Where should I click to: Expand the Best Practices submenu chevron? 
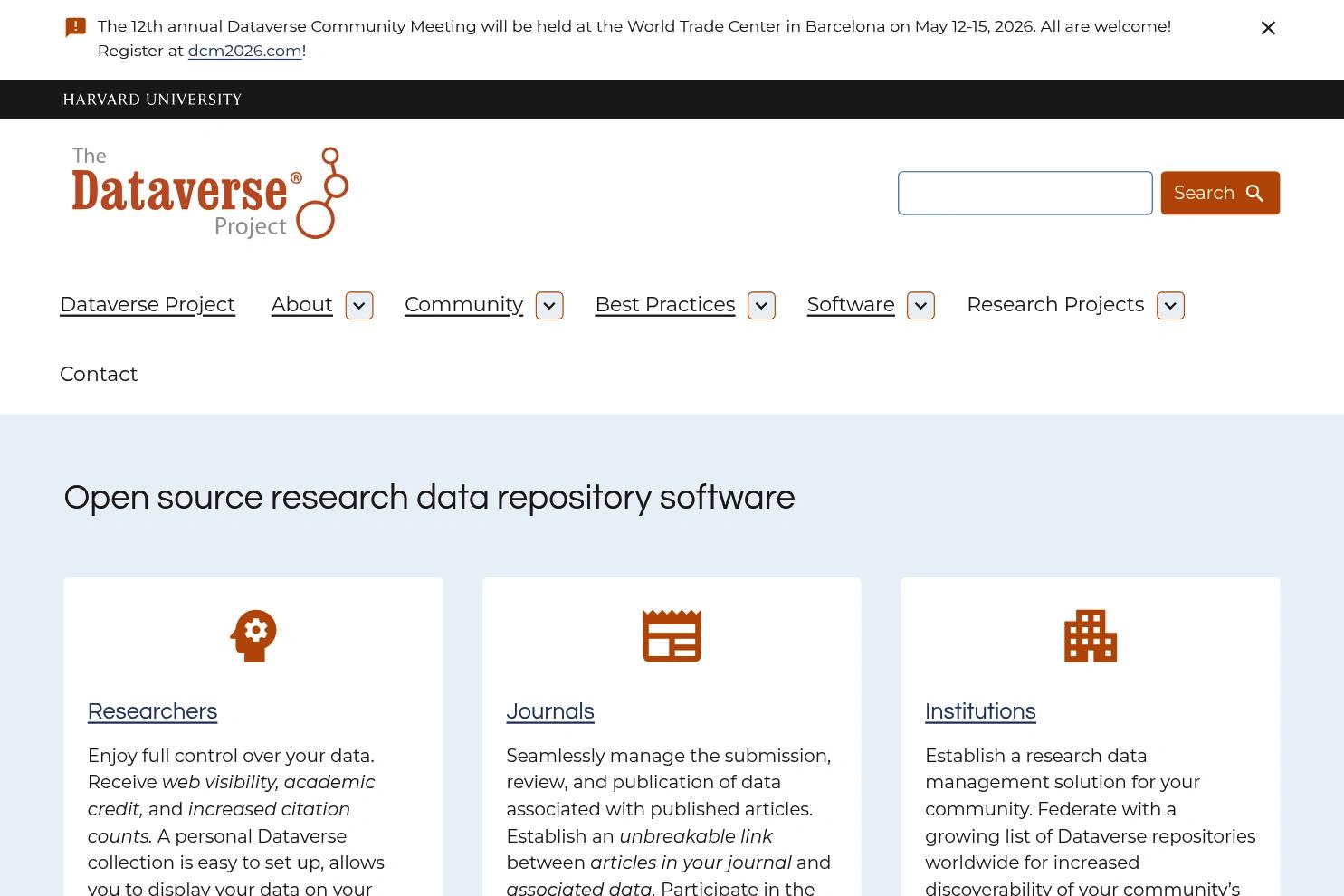pos(761,306)
